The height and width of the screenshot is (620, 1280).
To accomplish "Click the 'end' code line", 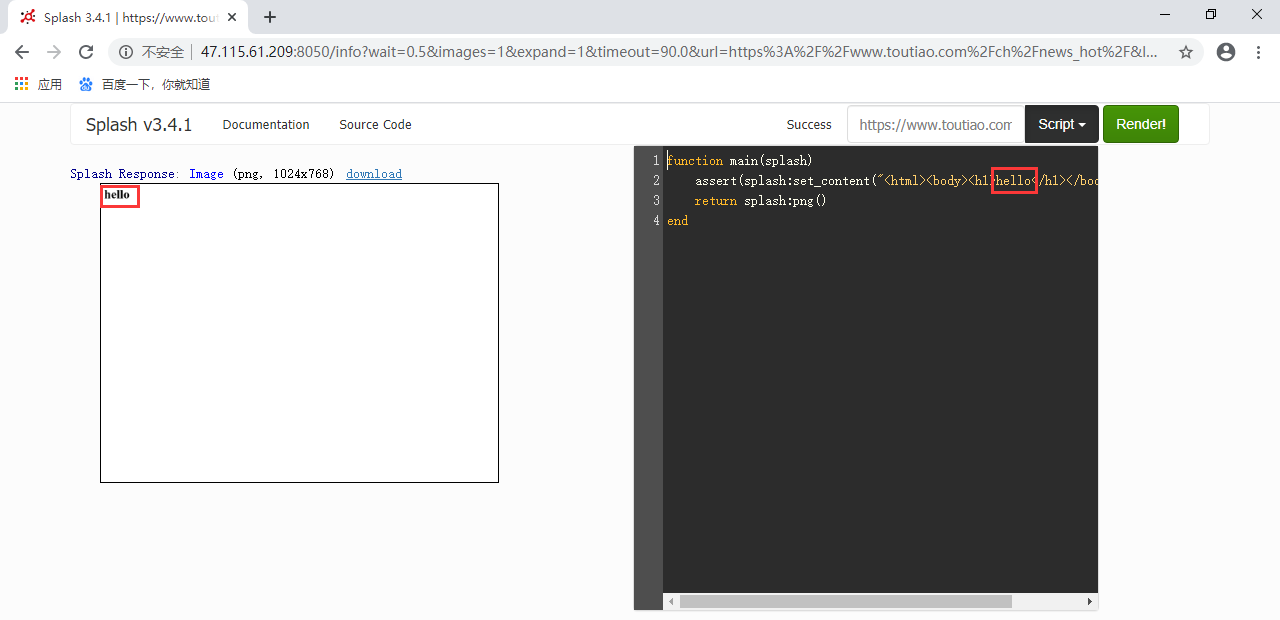I will point(678,221).
